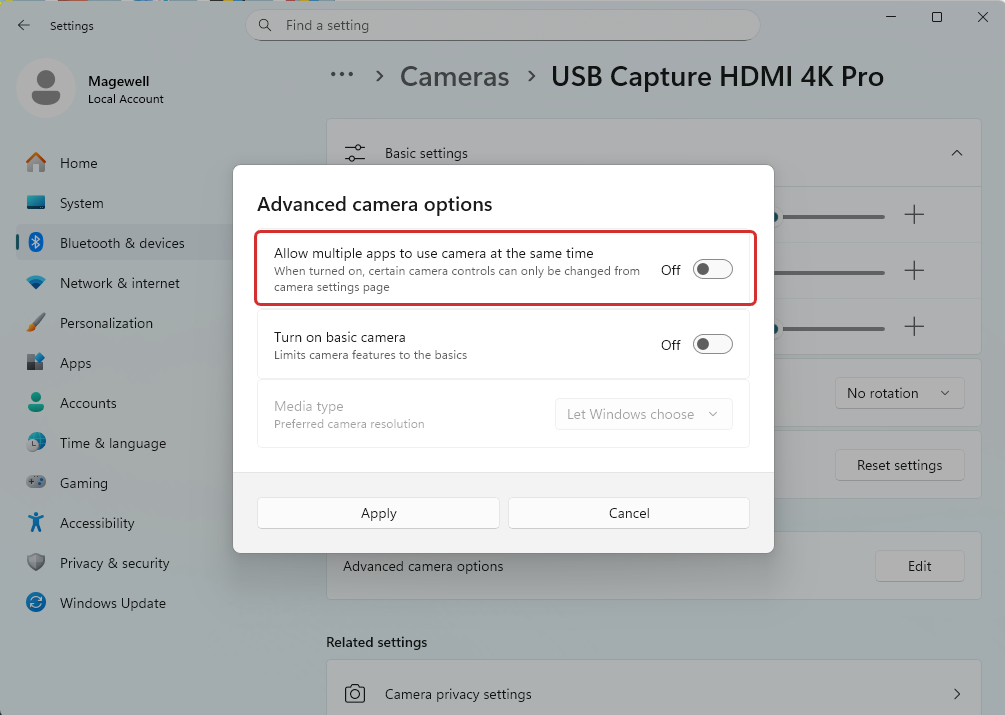
Task: Toggle the Turn on basic camera switch
Action: 712,345
